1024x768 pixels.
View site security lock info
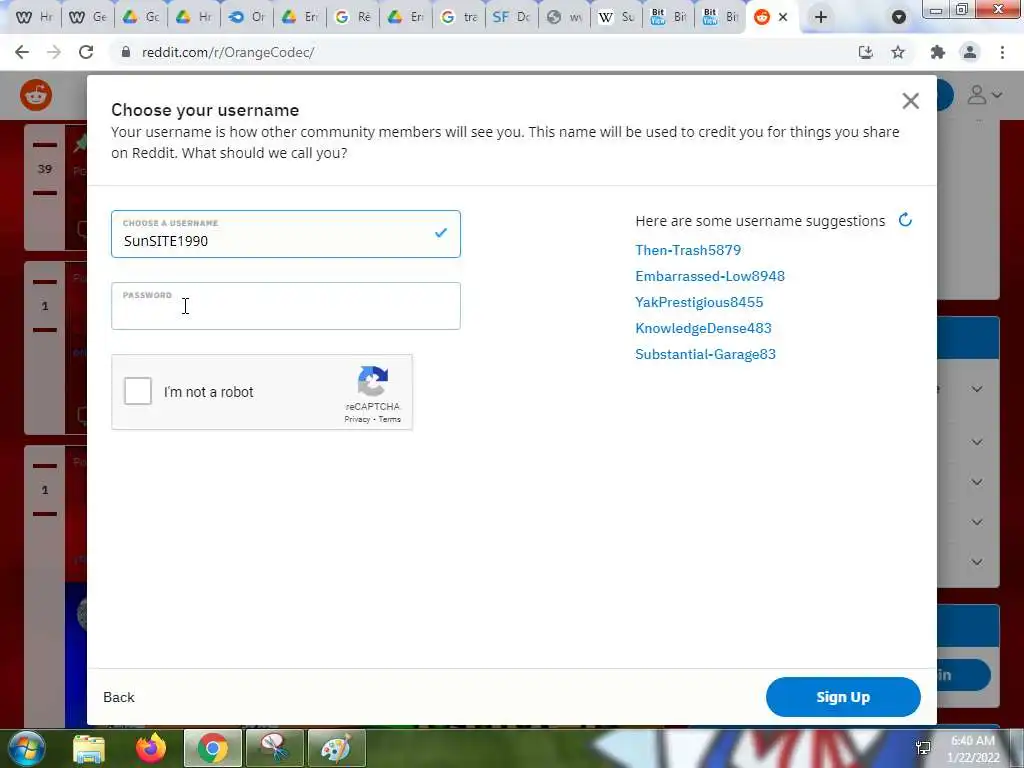coord(125,52)
